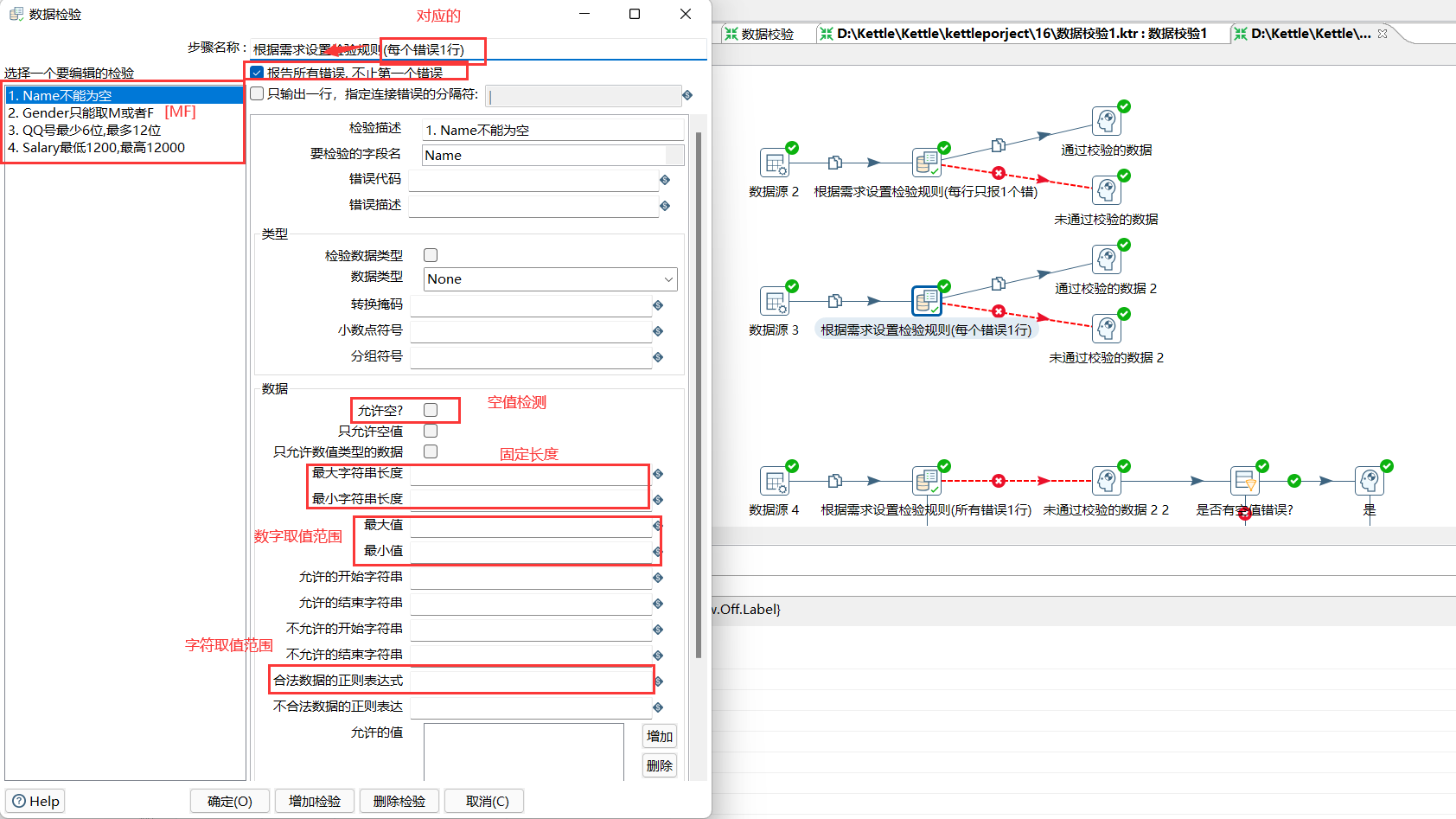Click the 数据源 2 step icon
Image resolution: width=1456 pixels, height=819 pixels.
774,163
